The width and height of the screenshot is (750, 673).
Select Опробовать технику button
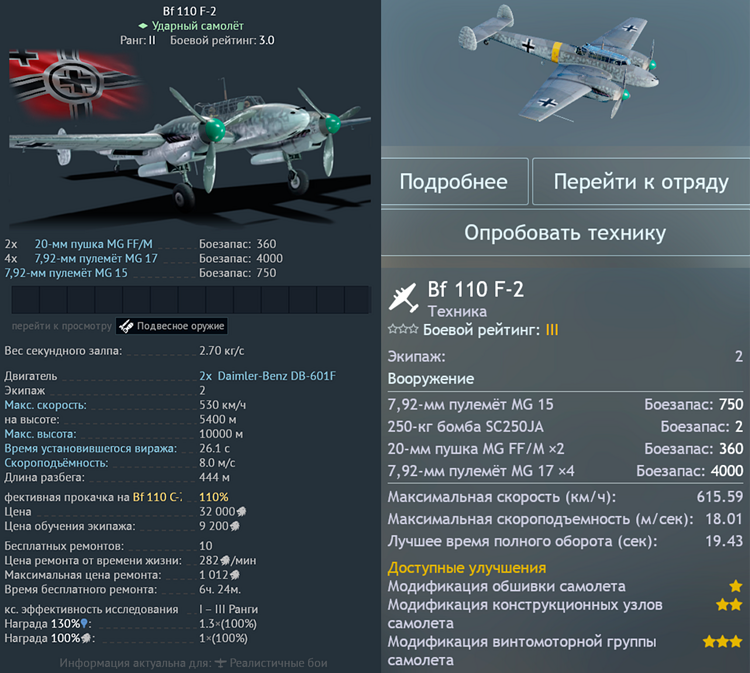(x=565, y=233)
